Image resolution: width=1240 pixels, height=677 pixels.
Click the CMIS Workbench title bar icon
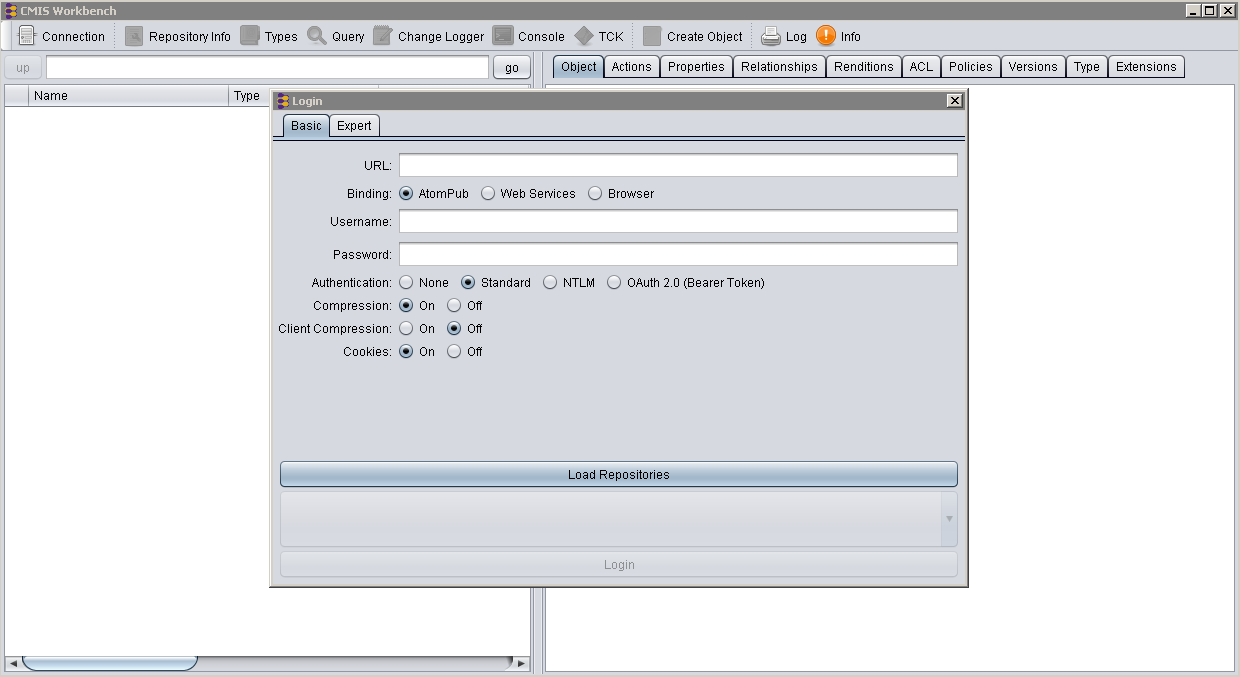pyautogui.click(x=11, y=10)
